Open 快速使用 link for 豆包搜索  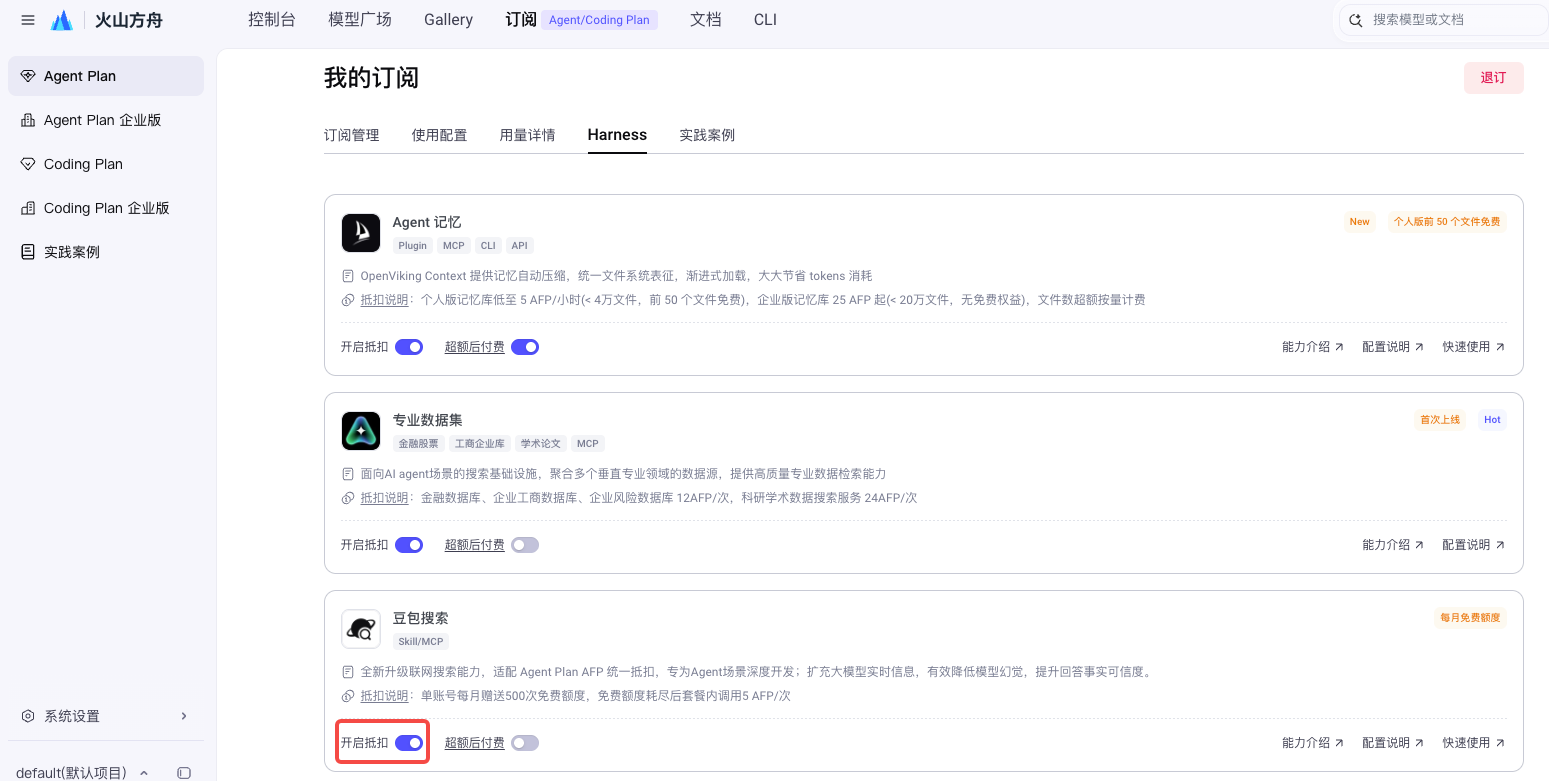(1473, 743)
